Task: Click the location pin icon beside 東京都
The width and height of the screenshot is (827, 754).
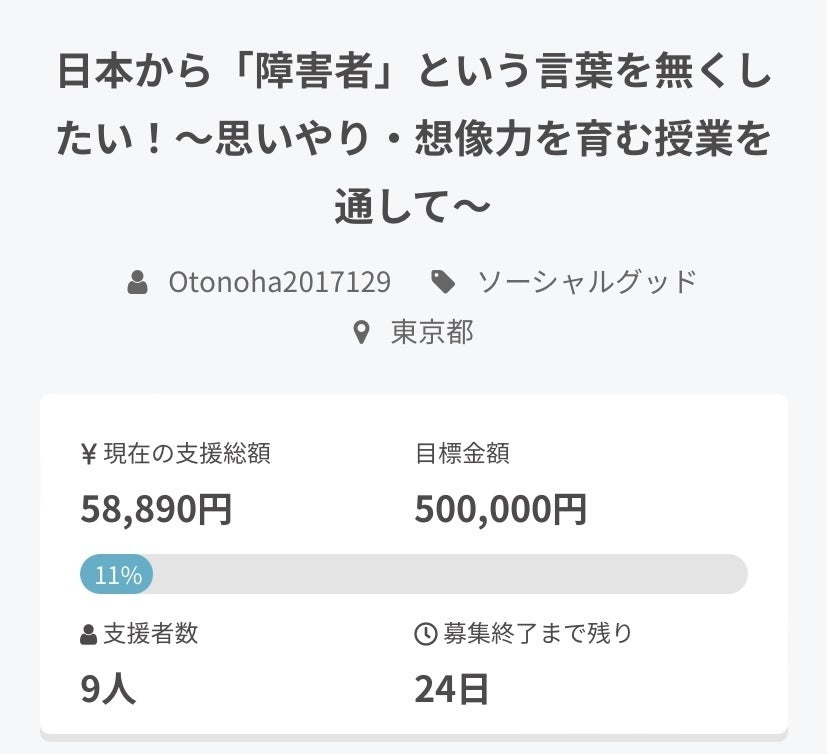Action: click(x=362, y=332)
